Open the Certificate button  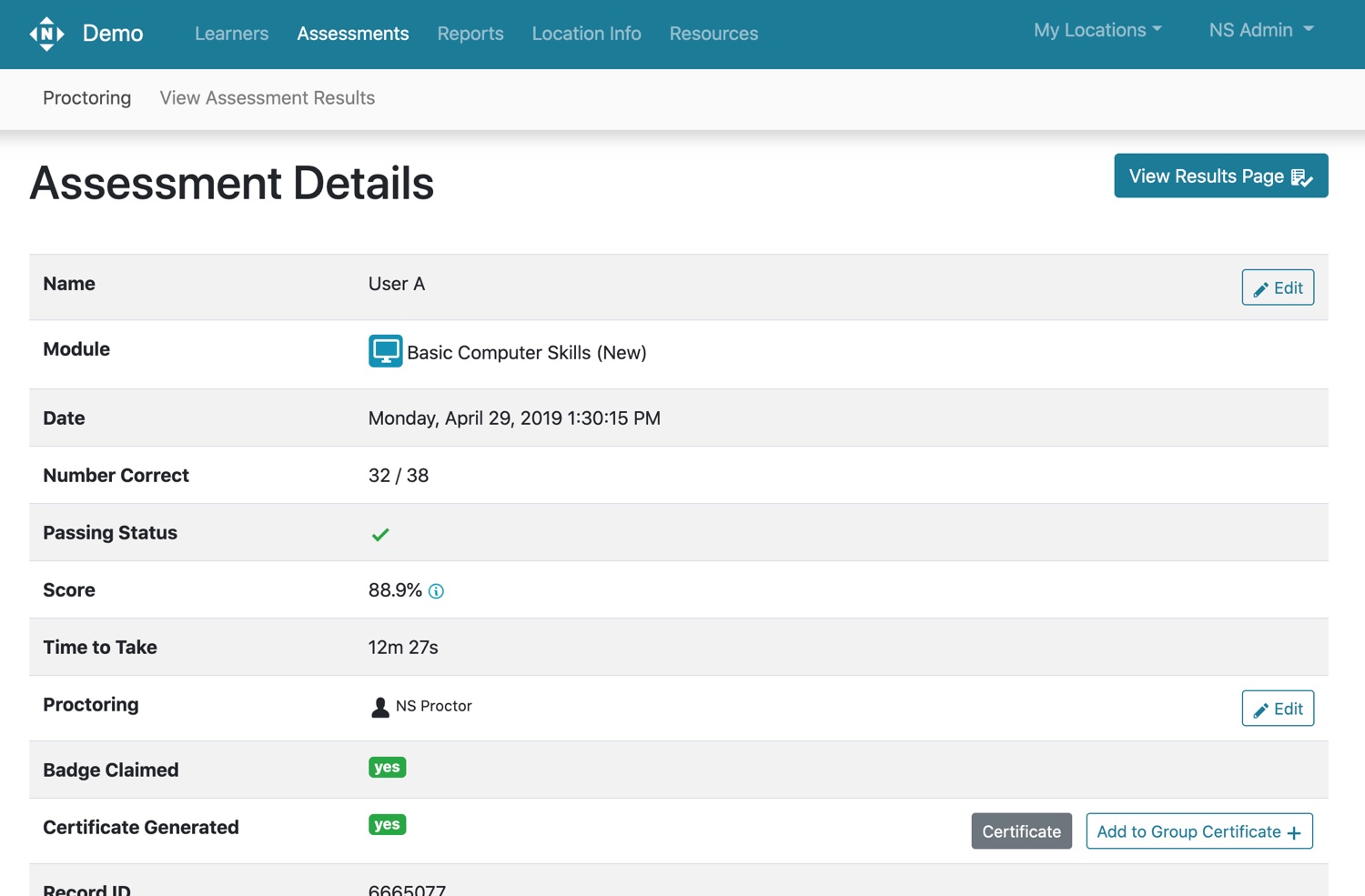click(1022, 831)
